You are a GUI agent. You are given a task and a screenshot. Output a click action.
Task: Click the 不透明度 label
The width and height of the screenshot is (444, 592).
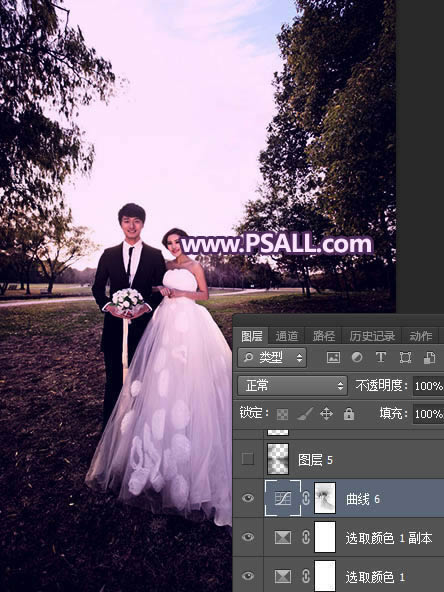click(381, 385)
